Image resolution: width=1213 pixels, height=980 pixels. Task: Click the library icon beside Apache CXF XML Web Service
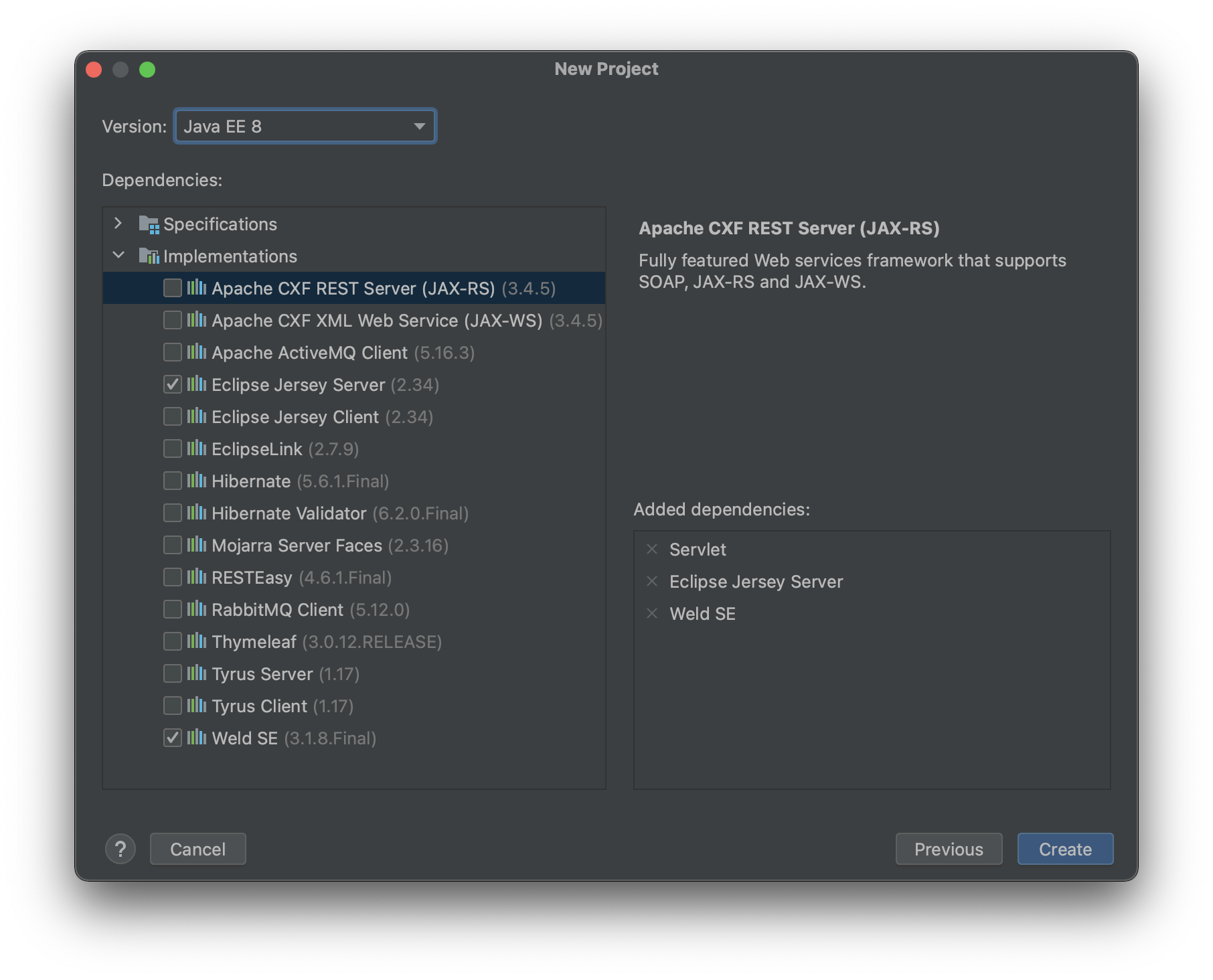coord(196,320)
